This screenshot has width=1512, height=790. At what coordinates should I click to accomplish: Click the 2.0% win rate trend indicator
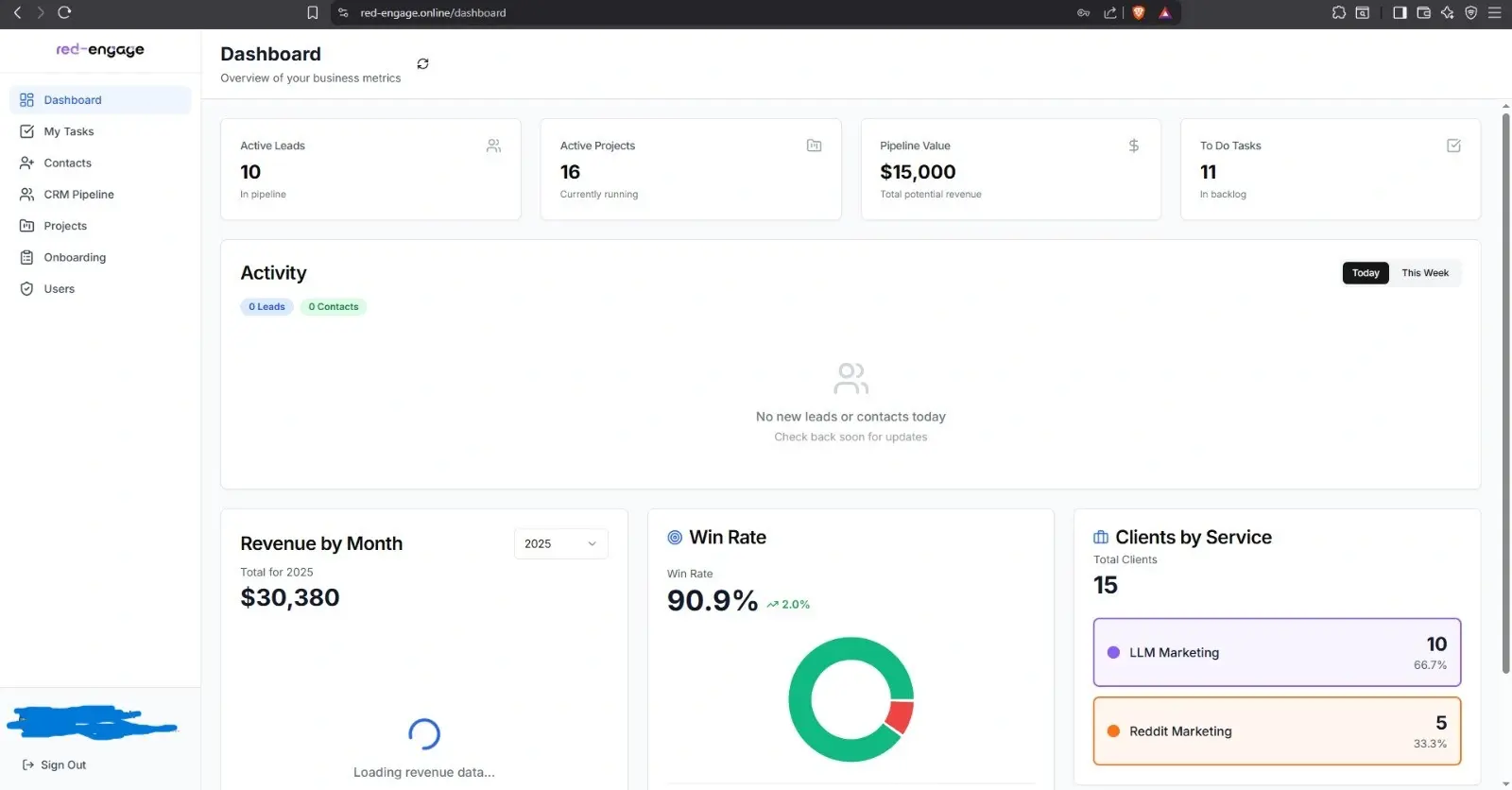tap(788, 604)
